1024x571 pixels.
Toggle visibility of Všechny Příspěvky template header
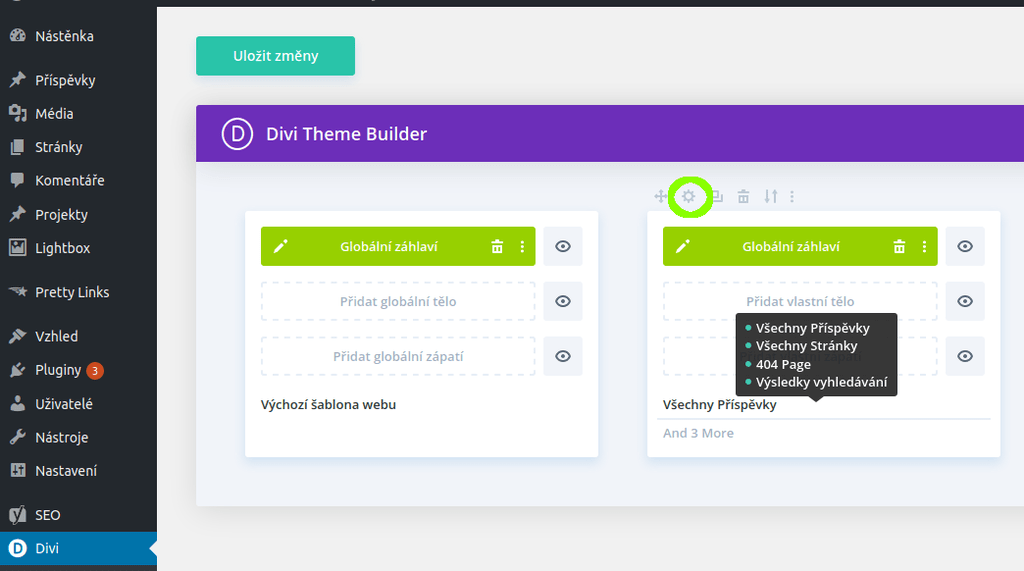coord(965,246)
